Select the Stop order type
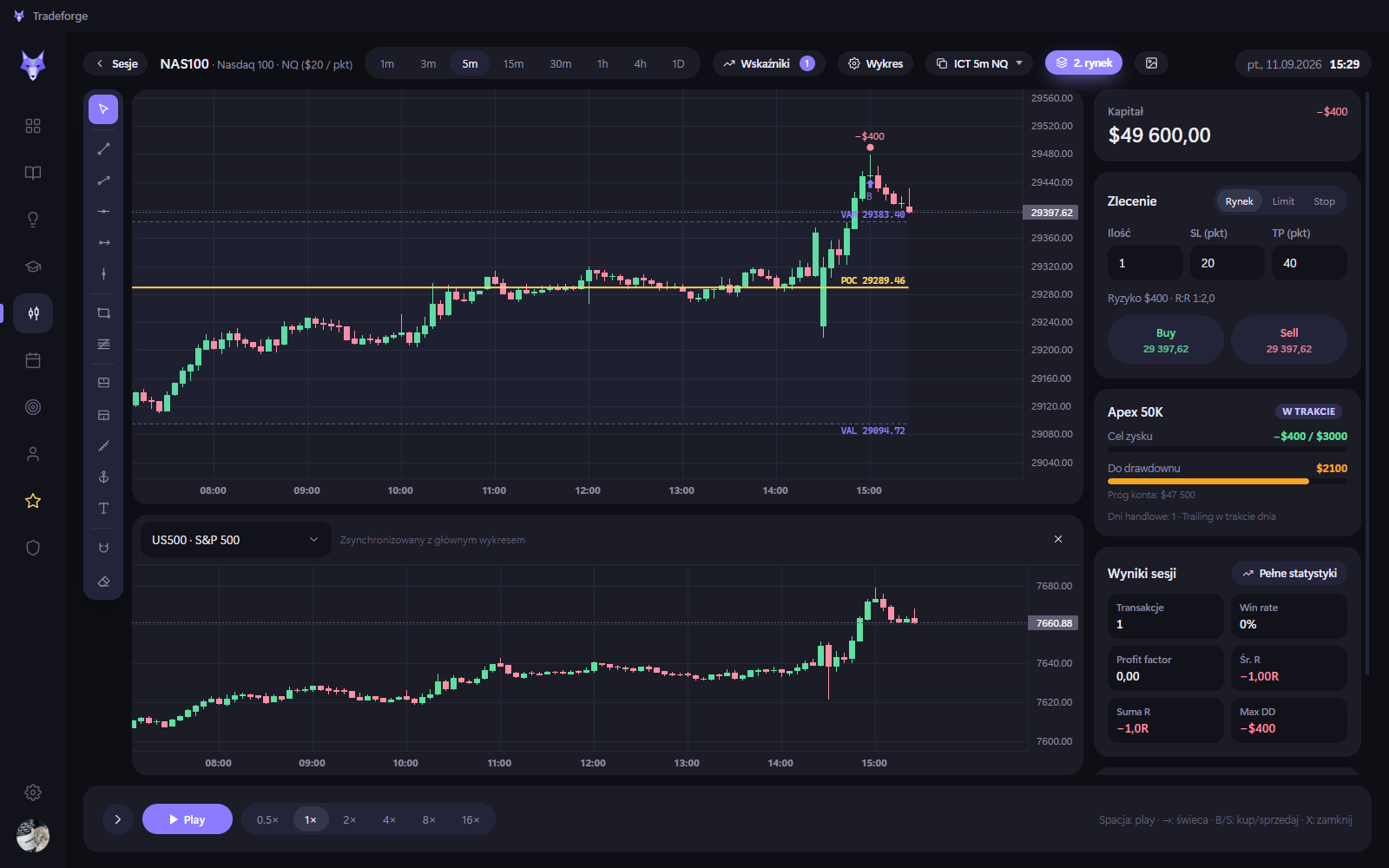Image resolution: width=1389 pixels, height=868 pixels. click(x=1324, y=201)
